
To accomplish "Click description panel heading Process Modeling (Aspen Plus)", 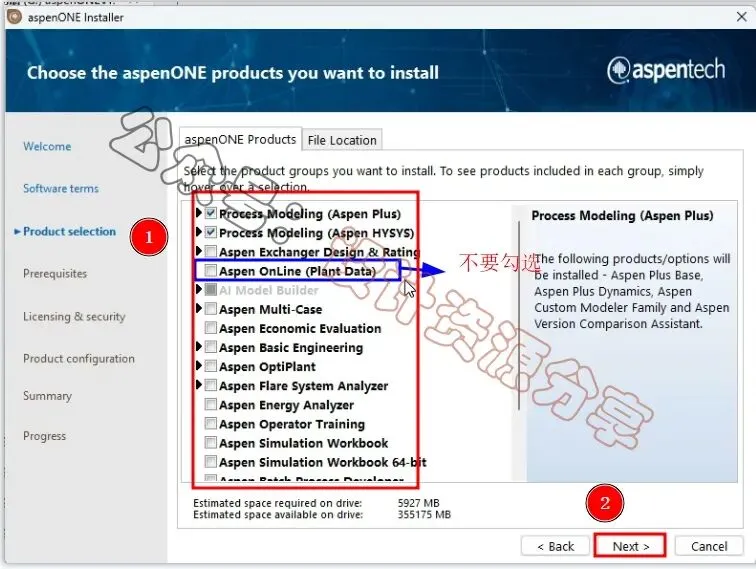I will click(x=622, y=216).
